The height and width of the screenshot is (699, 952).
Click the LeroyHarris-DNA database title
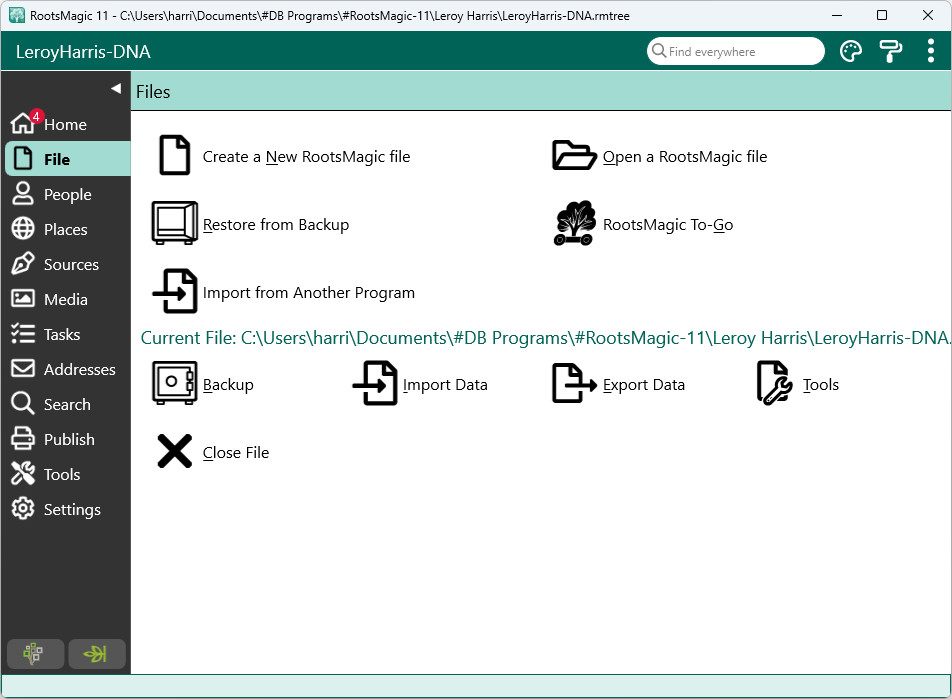[x=83, y=52]
